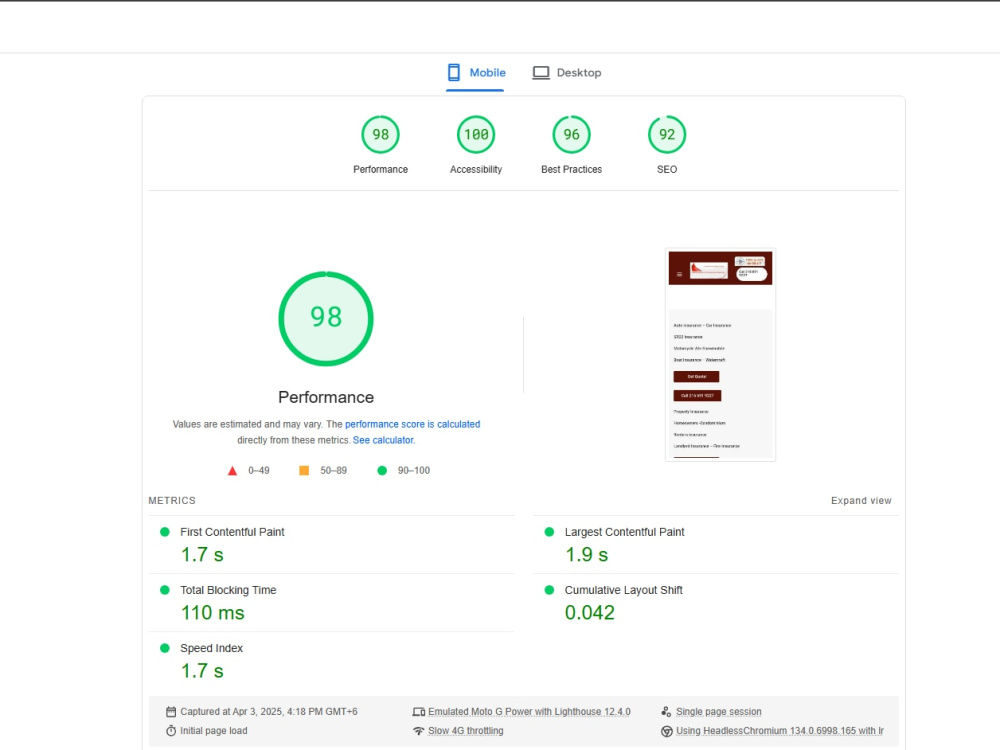
Task: Click the green dot beside Cumulative Layout Shift
Action: [549, 590]
